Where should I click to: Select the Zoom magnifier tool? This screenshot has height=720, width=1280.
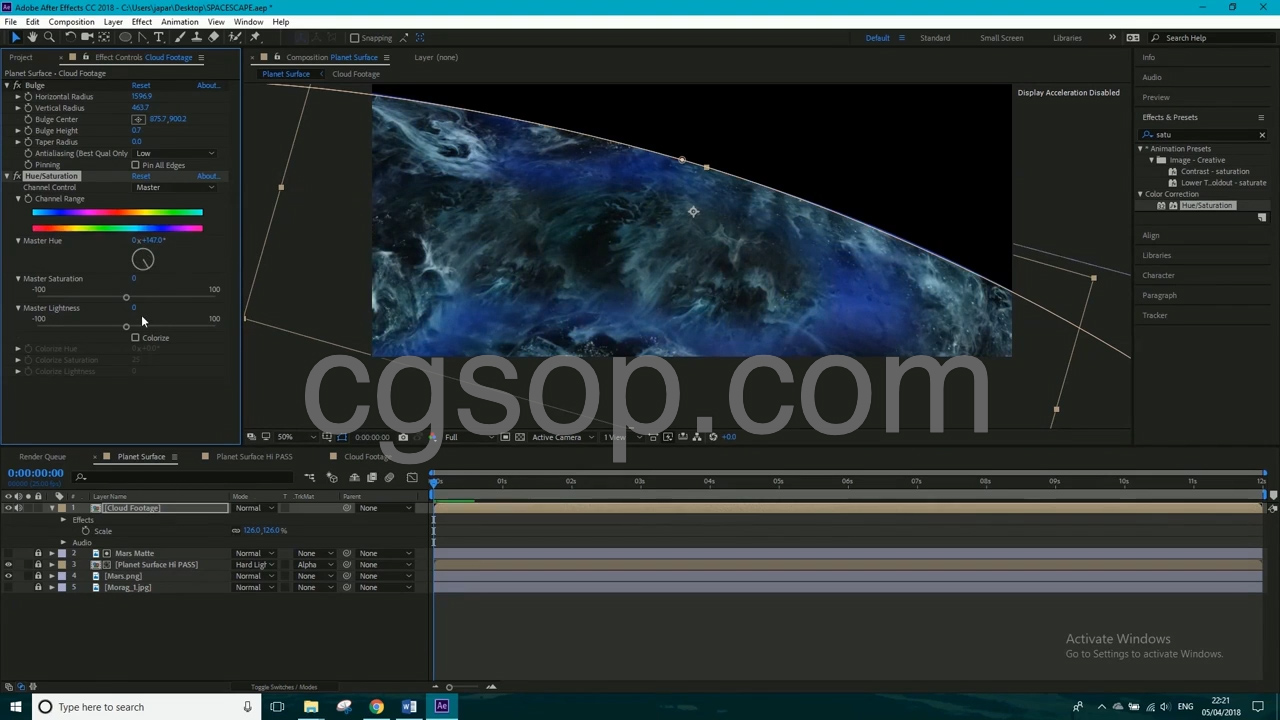coord(49,38)
